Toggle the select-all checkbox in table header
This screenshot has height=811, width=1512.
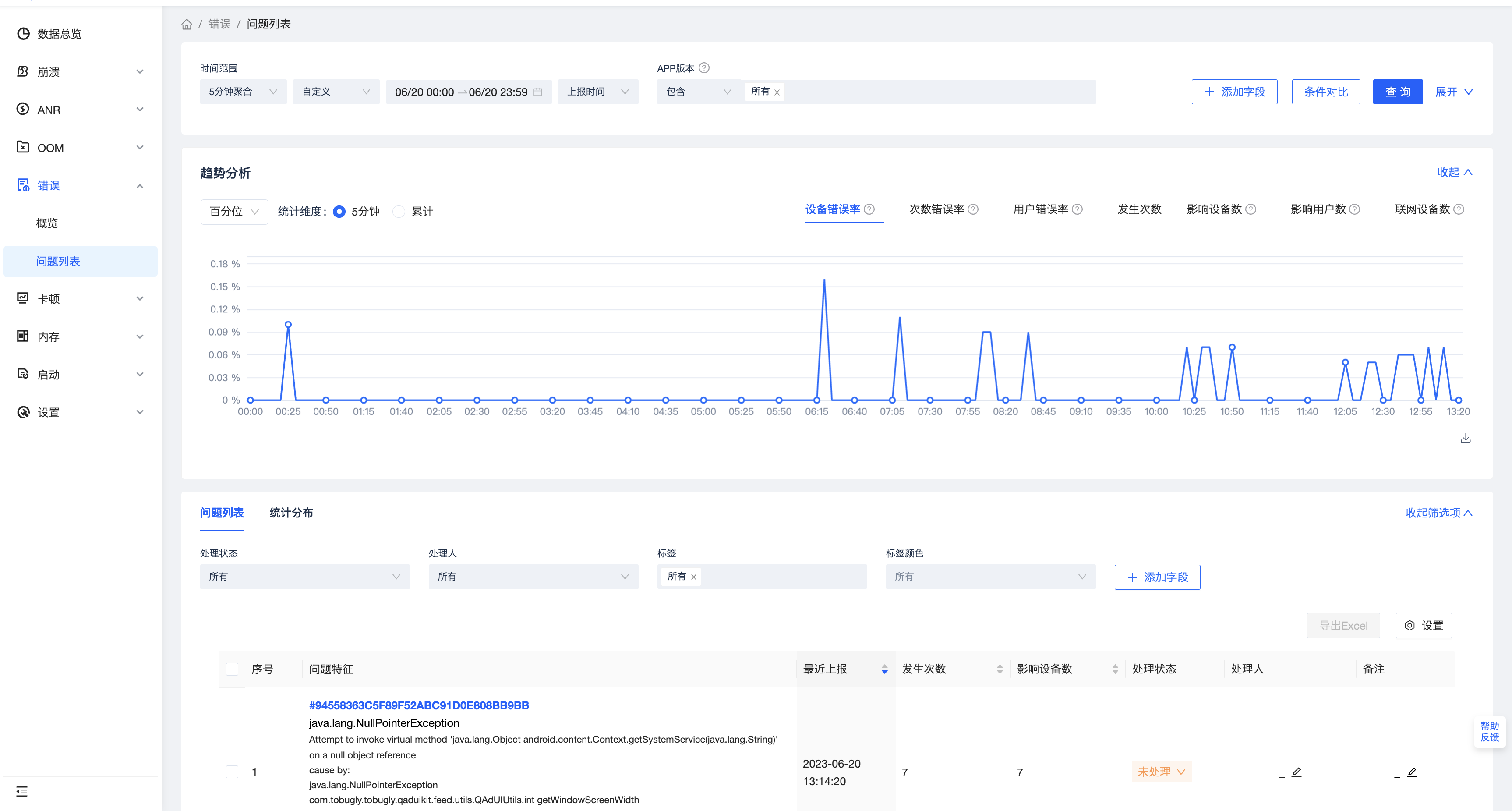[233, 669]
